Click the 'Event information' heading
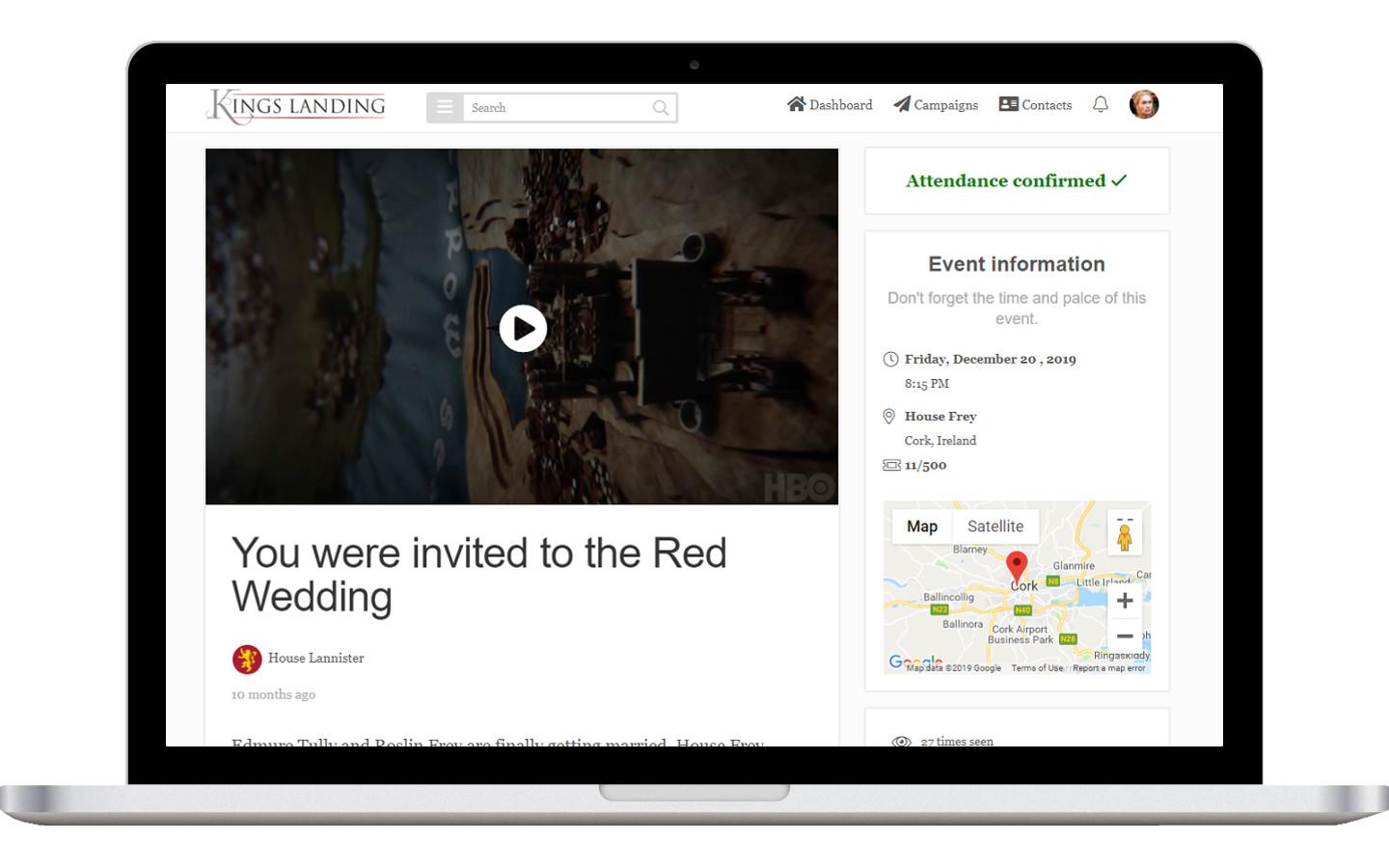Image resolution: width=1389 pixels, height=868 pixels. (1017, 264)
